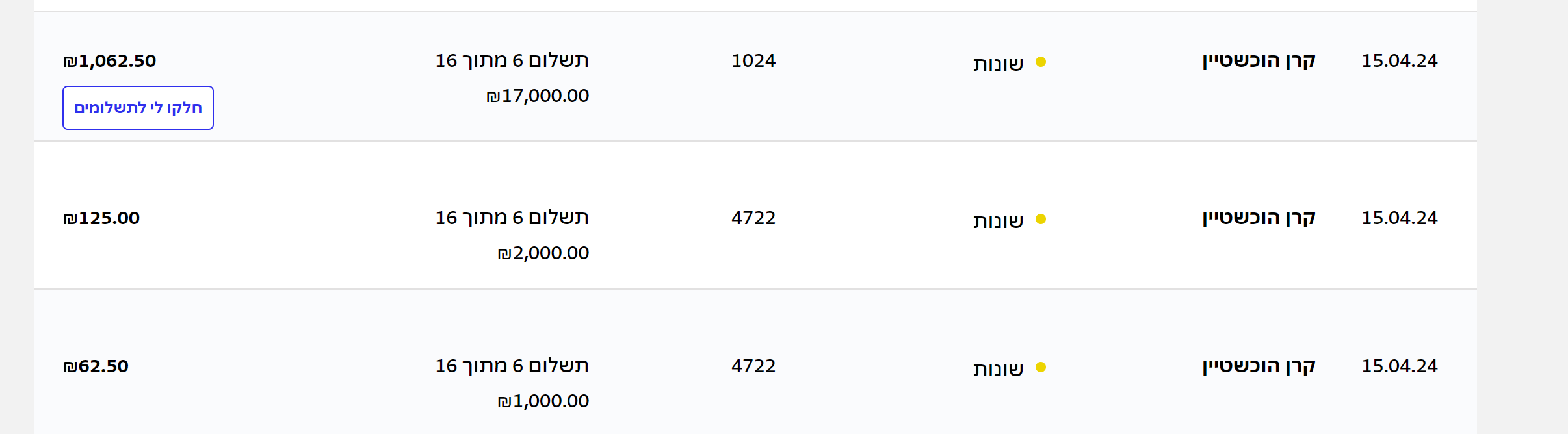Click yellow category dot in ₪62.50 row
Image resolution: width=1568 pixels, height=434 pixels.
click(1041, 367)
